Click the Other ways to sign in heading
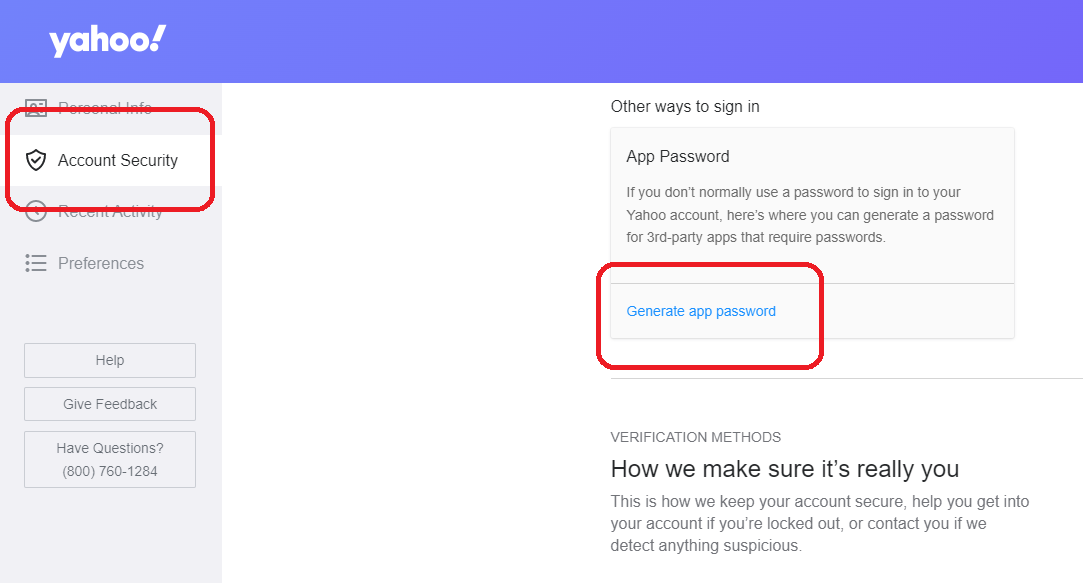The width and height of the screenshot is (1083, 583). coord(685,106)
